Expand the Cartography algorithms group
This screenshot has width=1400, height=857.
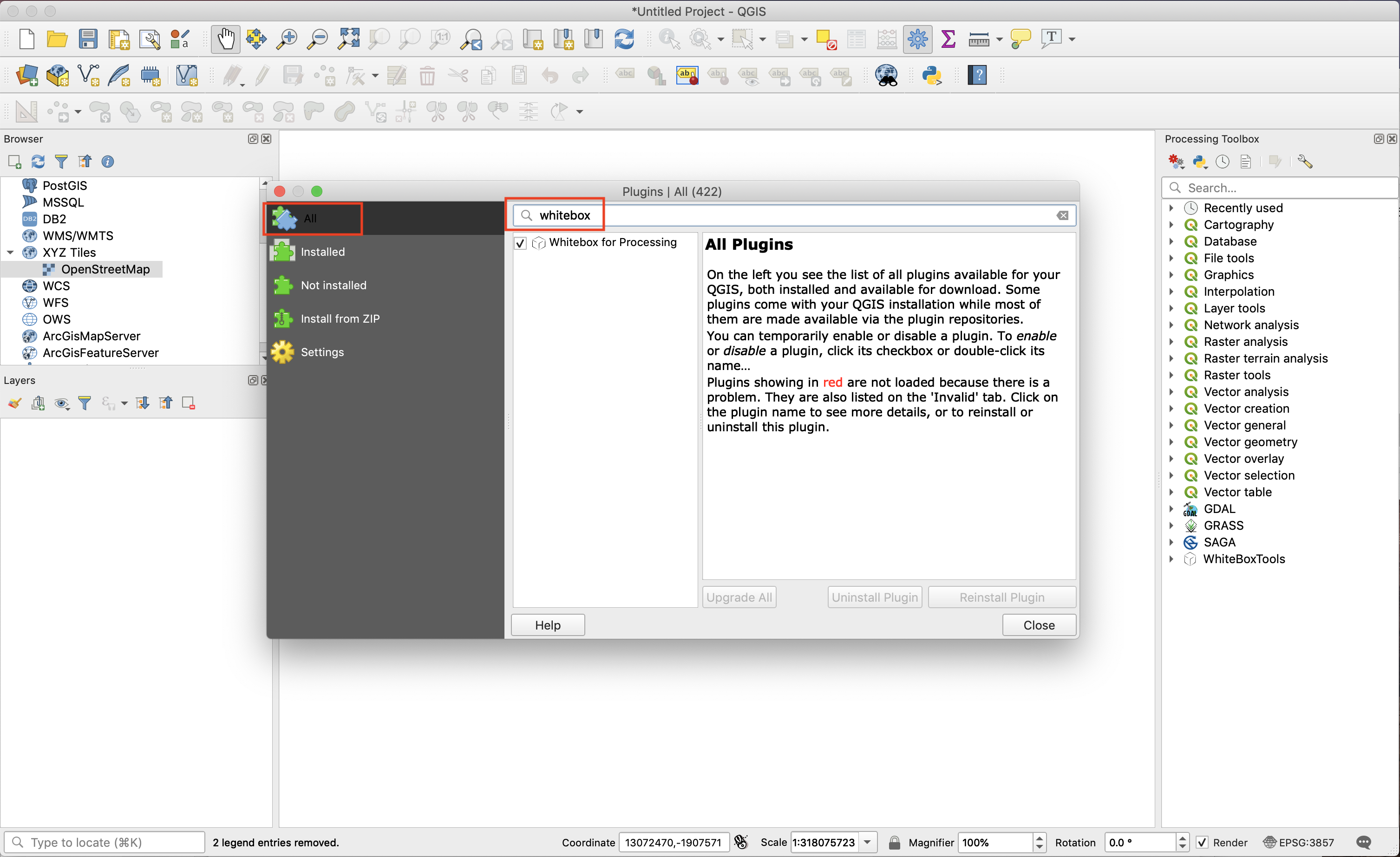(x=1171, y=225)
